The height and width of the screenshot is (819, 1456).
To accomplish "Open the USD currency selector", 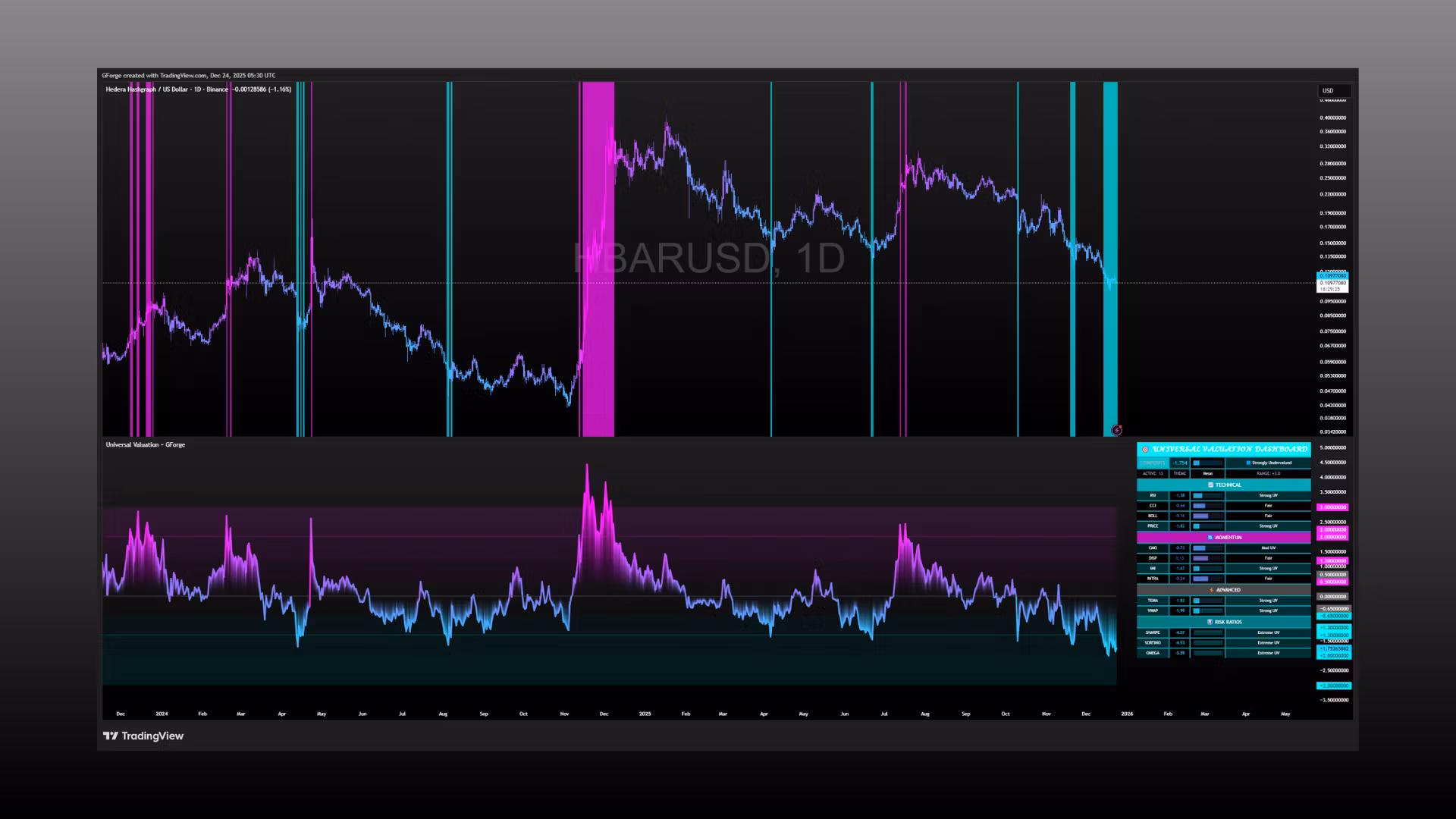I will pyautogui.click(x=1332, y=90).
